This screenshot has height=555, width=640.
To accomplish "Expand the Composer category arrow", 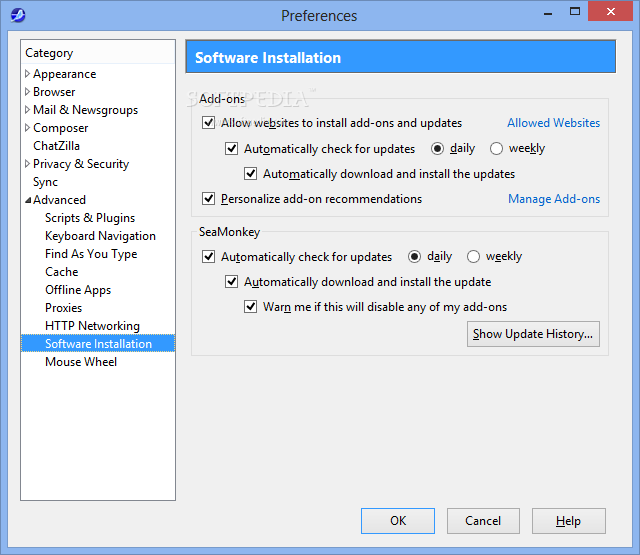I will point(27,128).
